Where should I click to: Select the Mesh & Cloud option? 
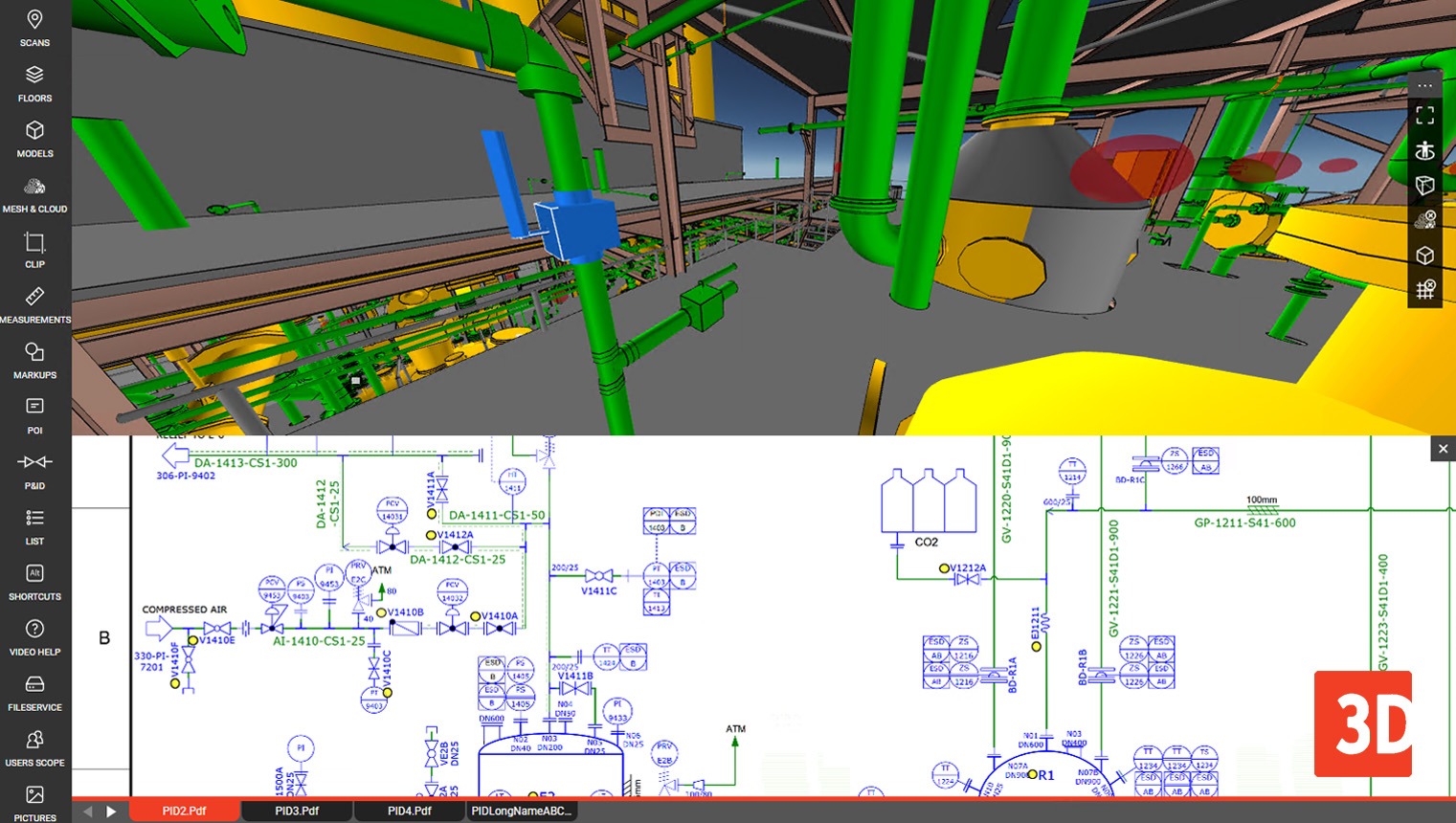click(x=34, y=190)
